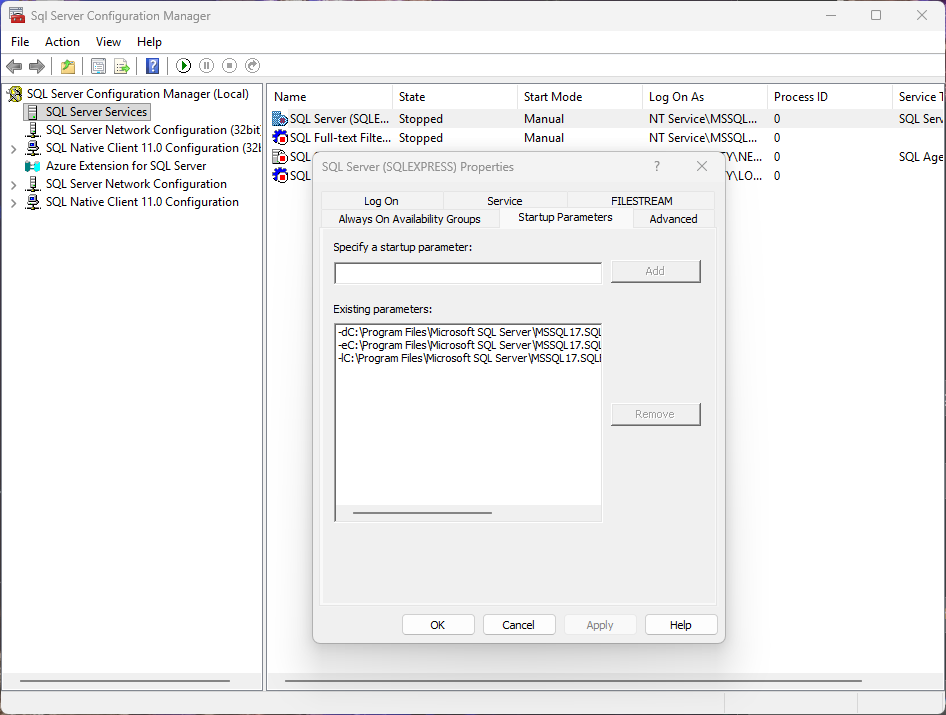Viewport: 946px width, 715px height.
Task: Click the Up one level folder icon
Action: tap(68, 66)
